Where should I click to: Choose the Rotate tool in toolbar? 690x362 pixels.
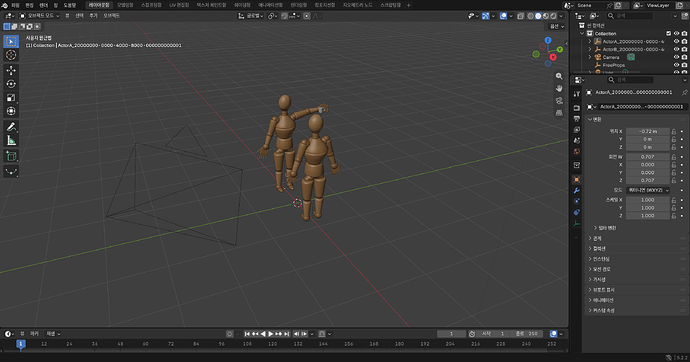tap(11, 84)
